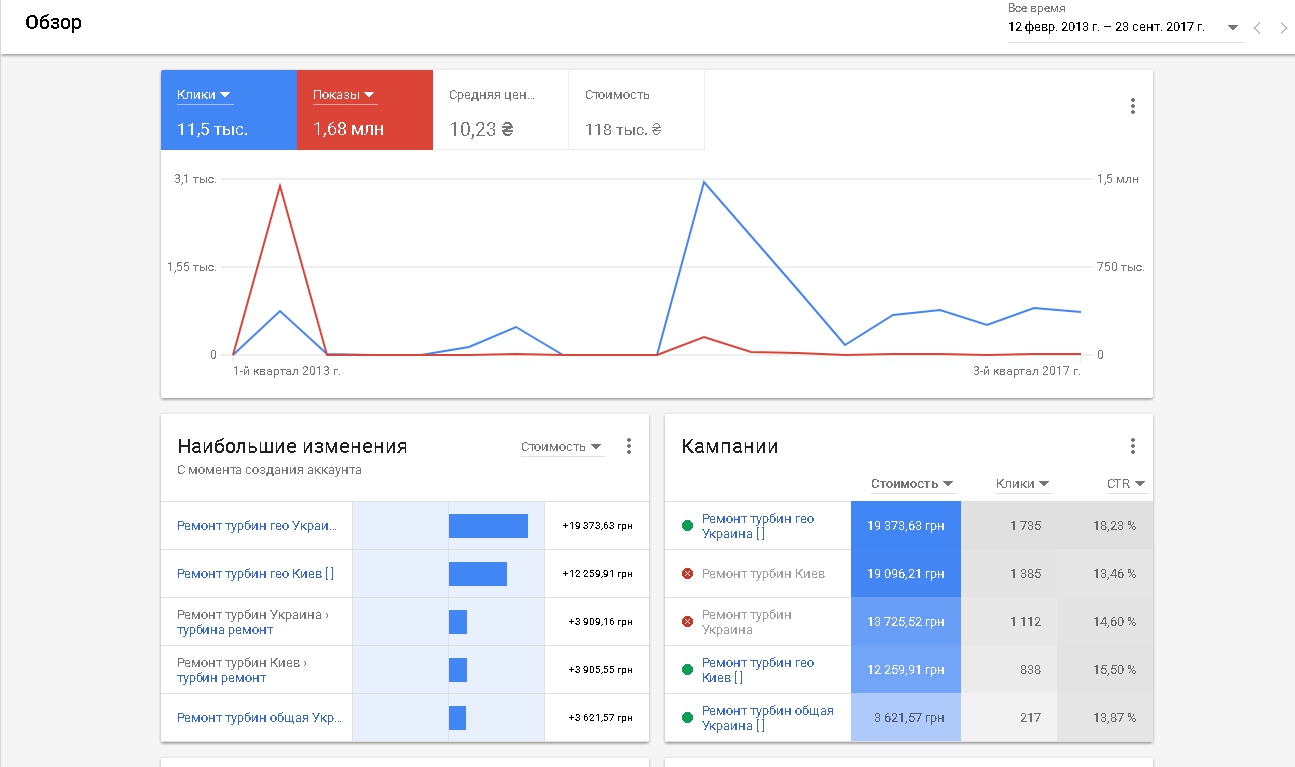Viewport: 1295px width, 767px height.
Task: Open the турбина ремонт keyword link
Action: 225,630
